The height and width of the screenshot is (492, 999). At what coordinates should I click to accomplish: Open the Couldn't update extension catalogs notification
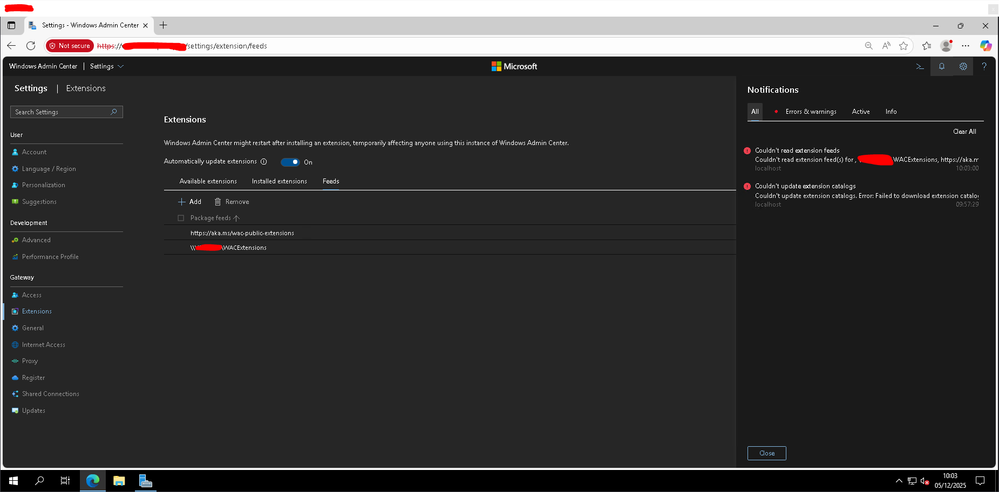863,195
